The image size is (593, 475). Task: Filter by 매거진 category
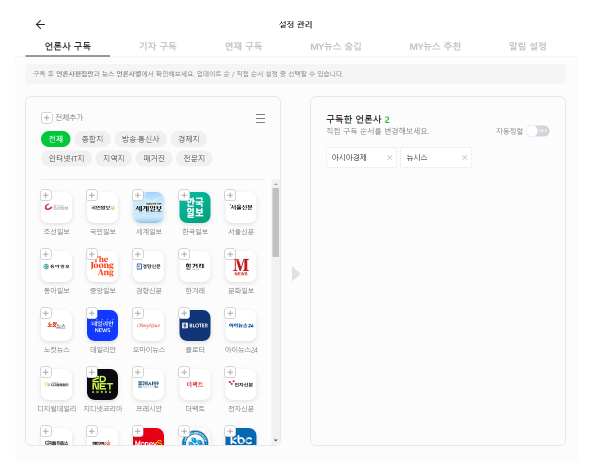pyautogui.click(x=154, y=158)
